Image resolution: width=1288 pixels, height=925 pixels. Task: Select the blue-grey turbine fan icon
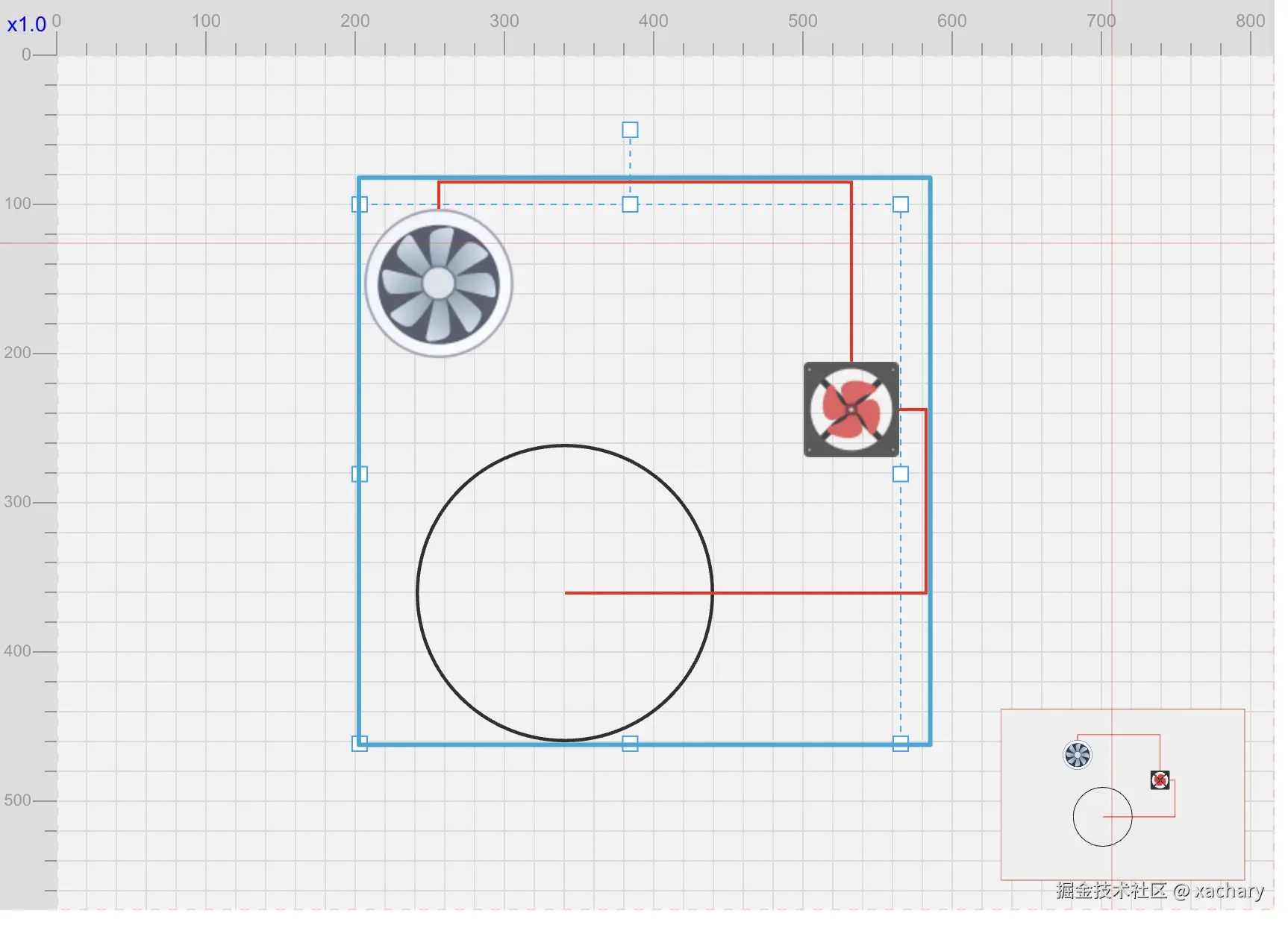(x=439, y=283)
